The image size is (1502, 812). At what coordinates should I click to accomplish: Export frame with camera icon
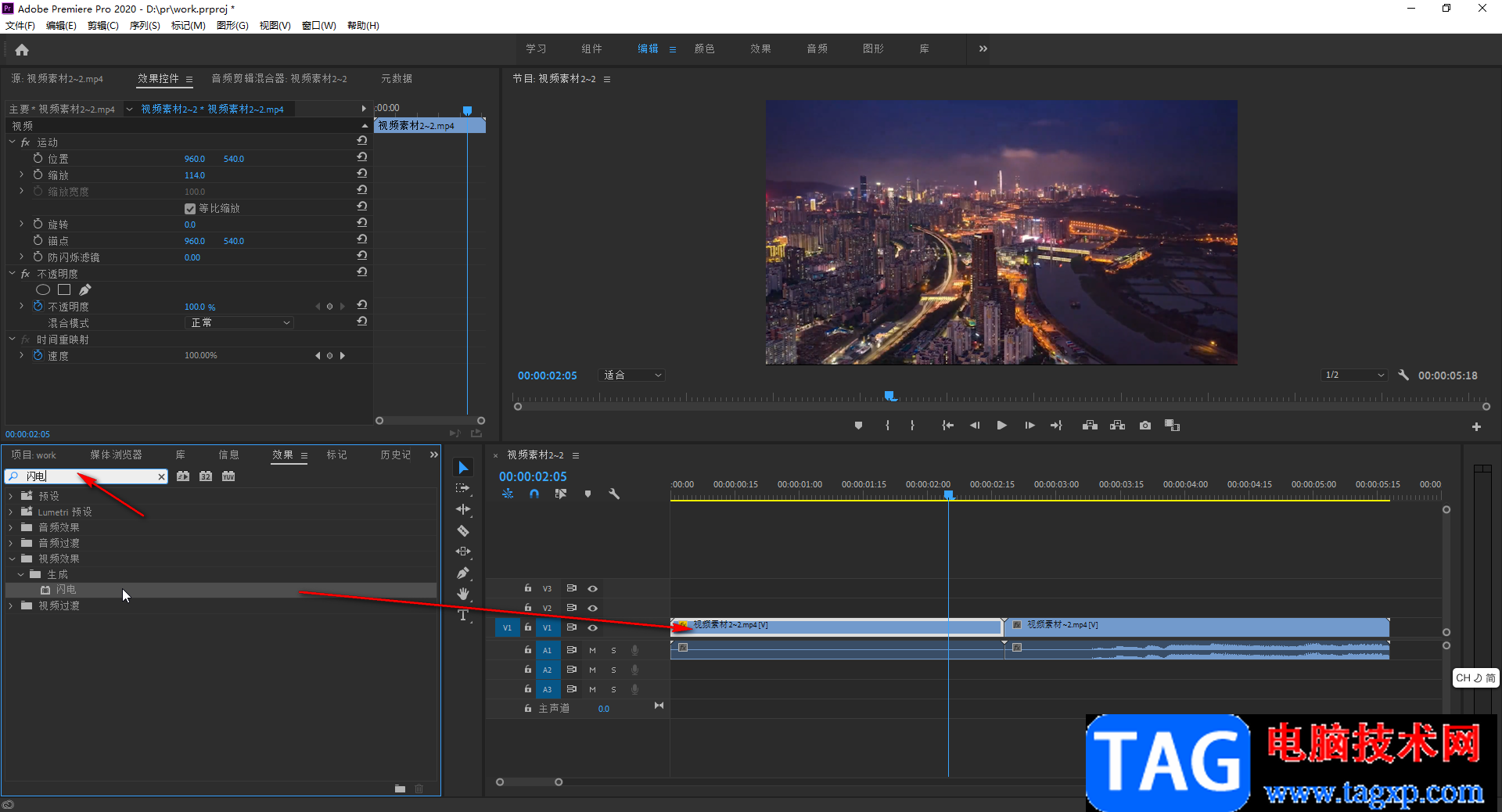1145,426
